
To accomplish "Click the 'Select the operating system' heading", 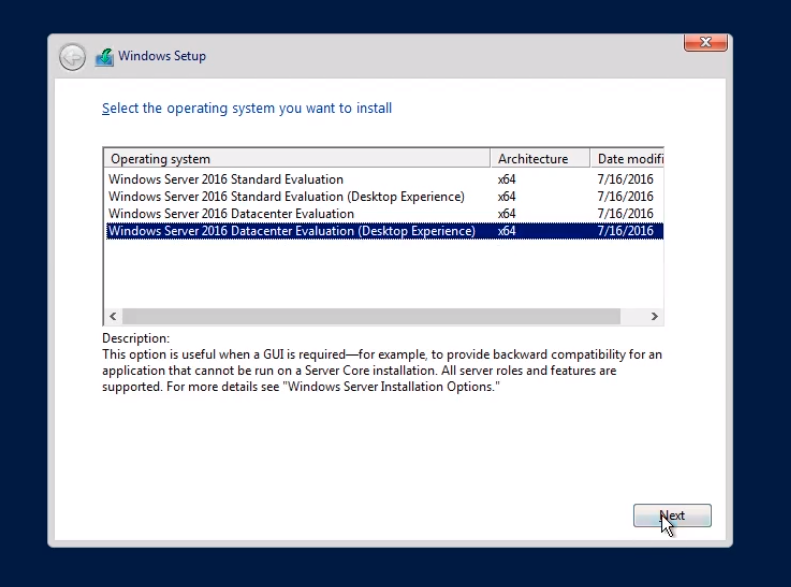I will pyautogui.click(x=247, y=108).
